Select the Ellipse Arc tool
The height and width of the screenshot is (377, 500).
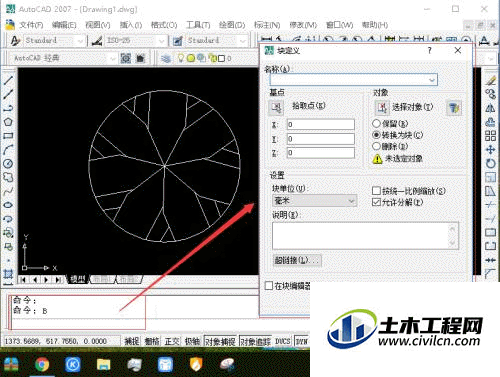coord(8,219)
